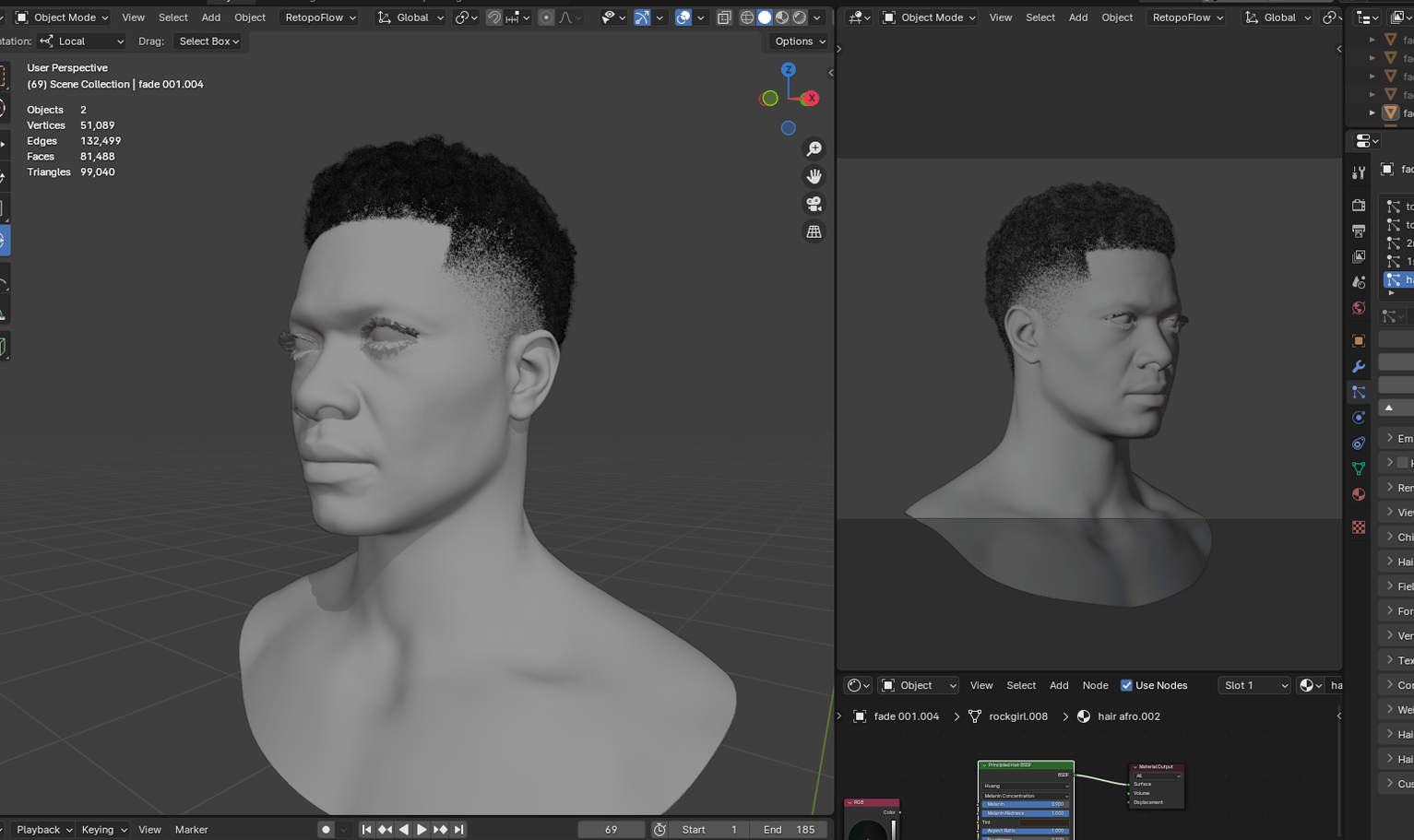This screenshot has width=1414, height=840.
Task: Switch viewport to wireframe shading mode
Action: click(747, 17)
